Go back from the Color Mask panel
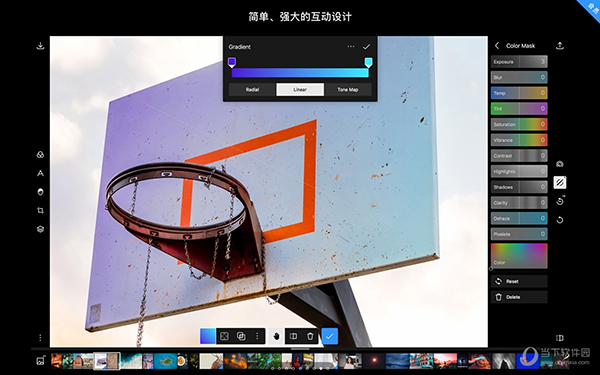The height and width of the screenshot is (375, 600). coord(497,46)
